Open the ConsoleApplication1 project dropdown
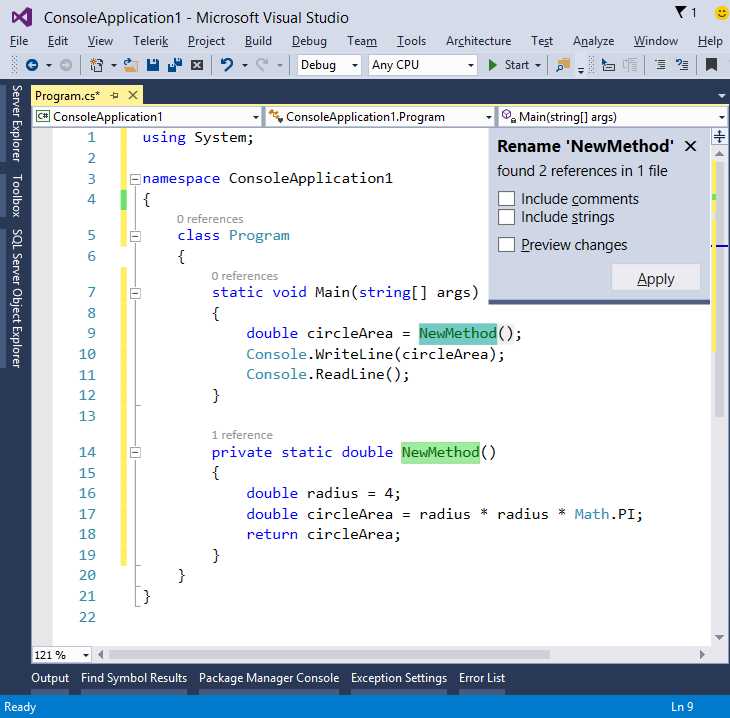Screen dimensions: 730x718 (x=148, y=116)
